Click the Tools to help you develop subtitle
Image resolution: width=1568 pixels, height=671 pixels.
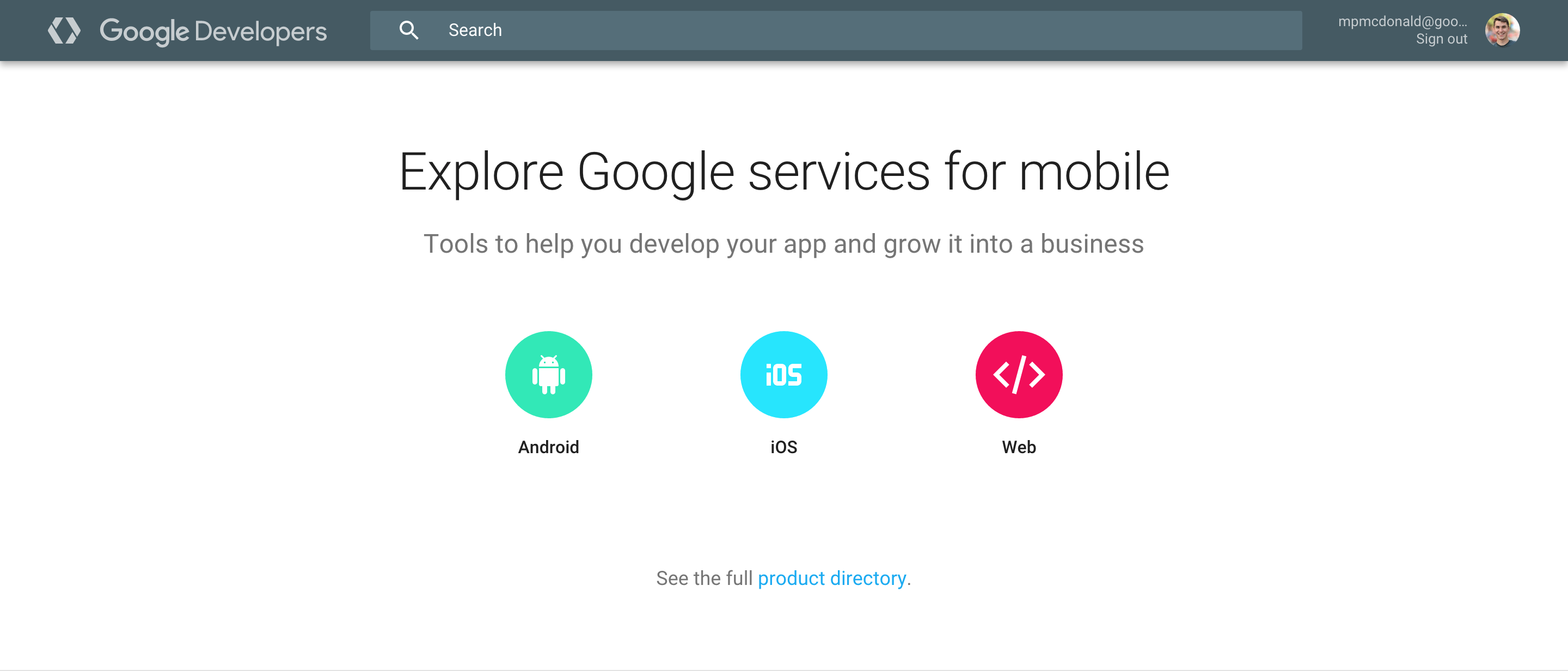783,243
